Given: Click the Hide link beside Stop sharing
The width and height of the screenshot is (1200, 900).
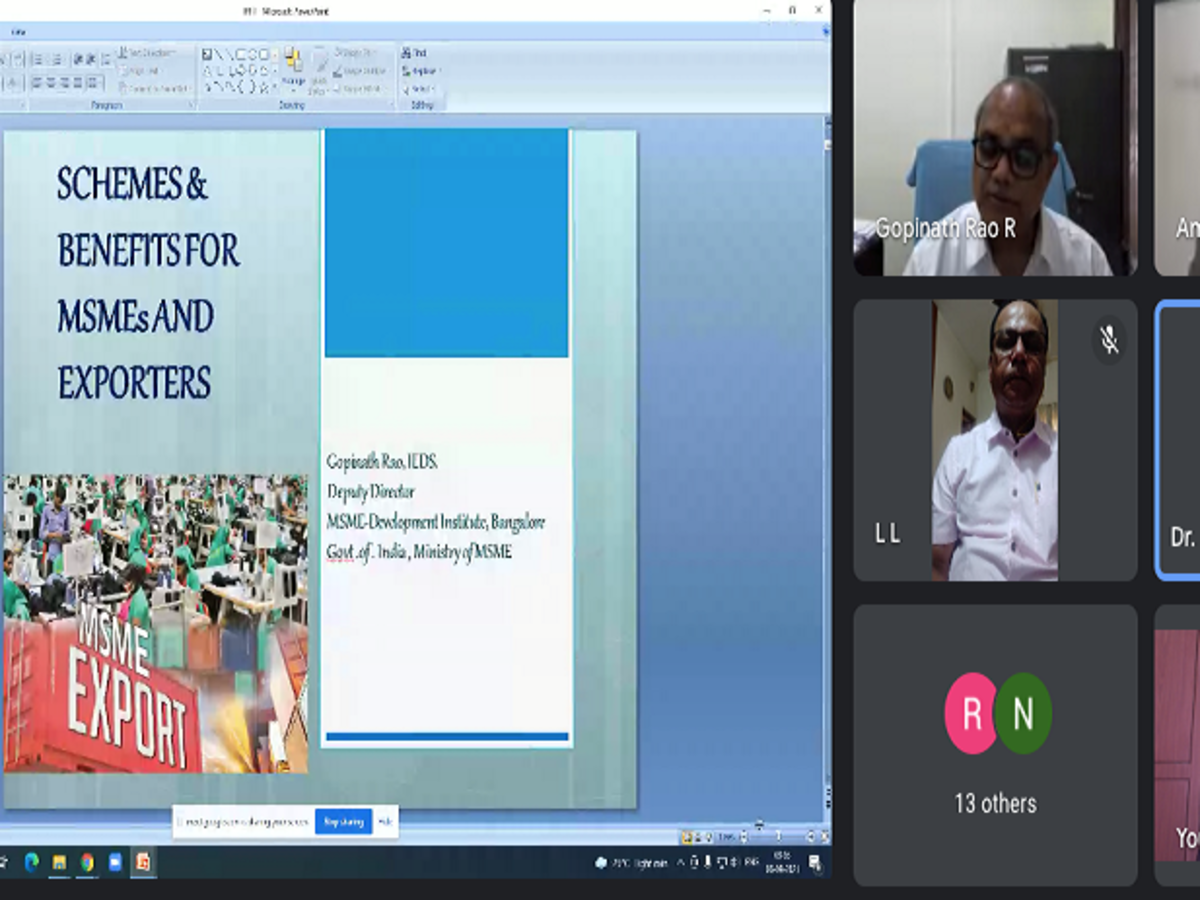Looking at the screenshot, I should click(385, 822).
